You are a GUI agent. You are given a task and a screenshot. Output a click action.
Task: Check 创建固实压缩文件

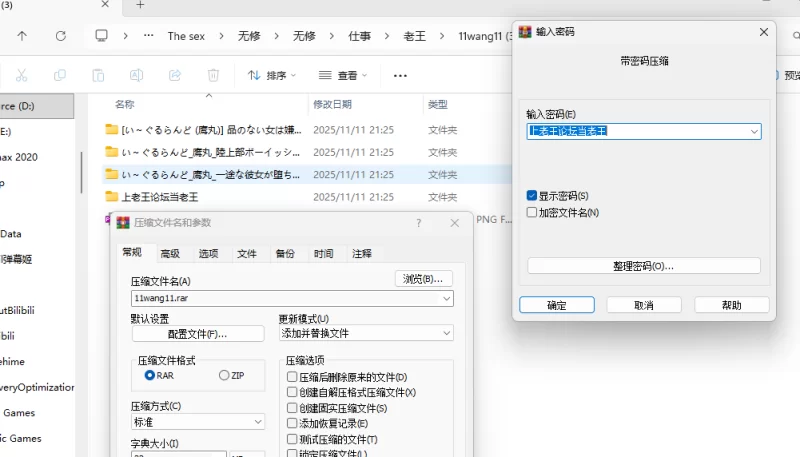point(292,408)
